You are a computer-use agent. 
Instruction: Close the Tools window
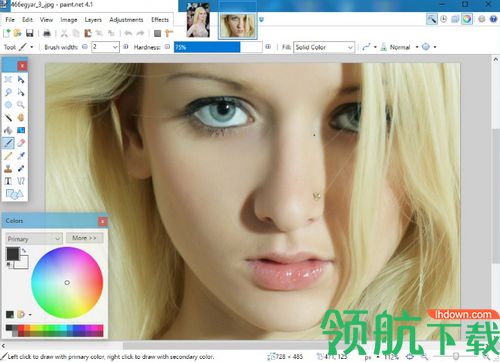click(x=22, y=66)
